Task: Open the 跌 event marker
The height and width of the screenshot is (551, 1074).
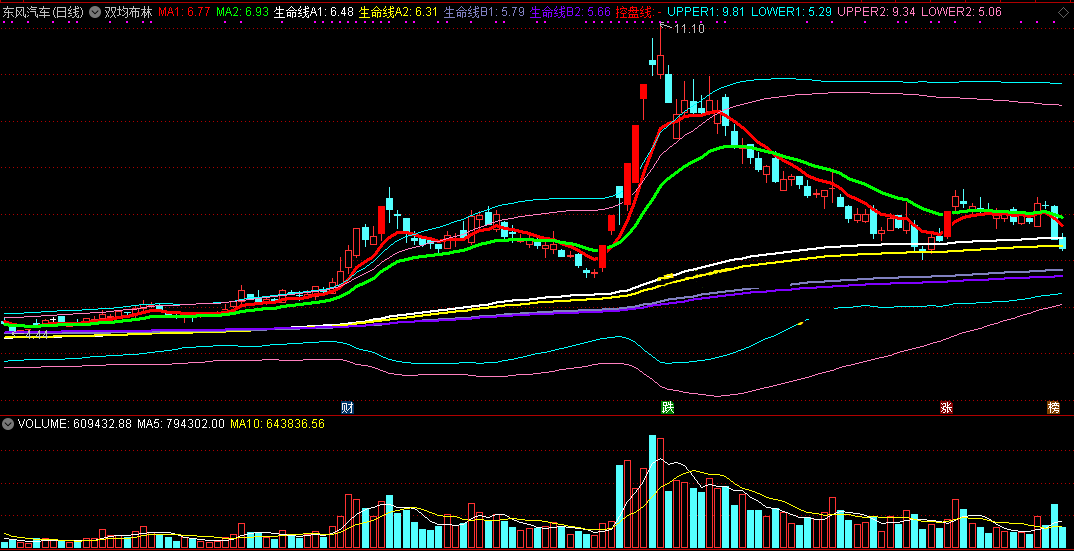Action: coord(667,408)
